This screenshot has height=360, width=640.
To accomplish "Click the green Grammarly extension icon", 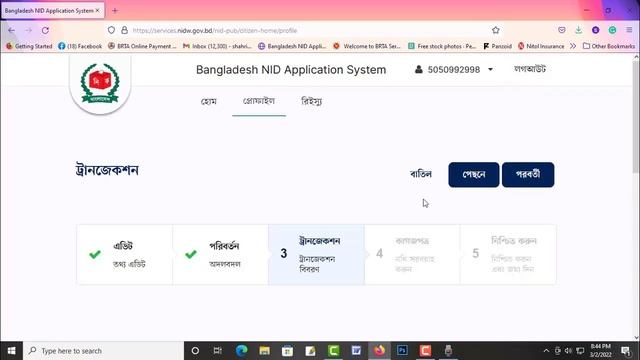I will pyautogui.click(x=612, y=30).
